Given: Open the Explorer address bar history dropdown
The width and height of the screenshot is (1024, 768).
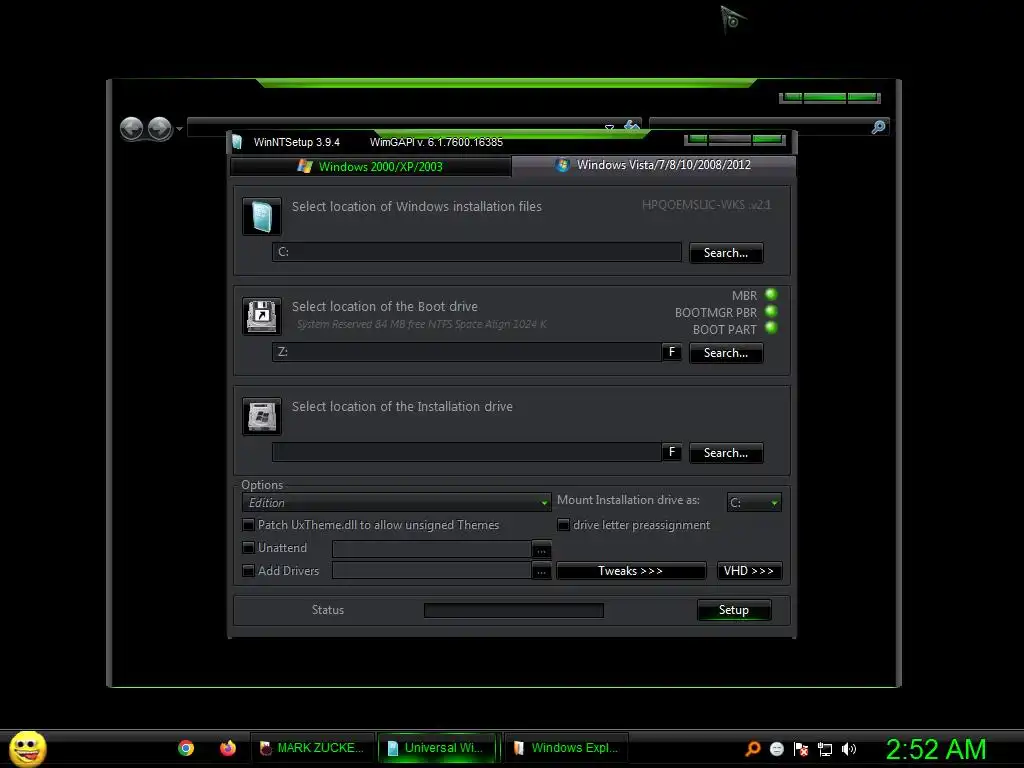Looking at the screenshot, I should click(x=609, y=127).
